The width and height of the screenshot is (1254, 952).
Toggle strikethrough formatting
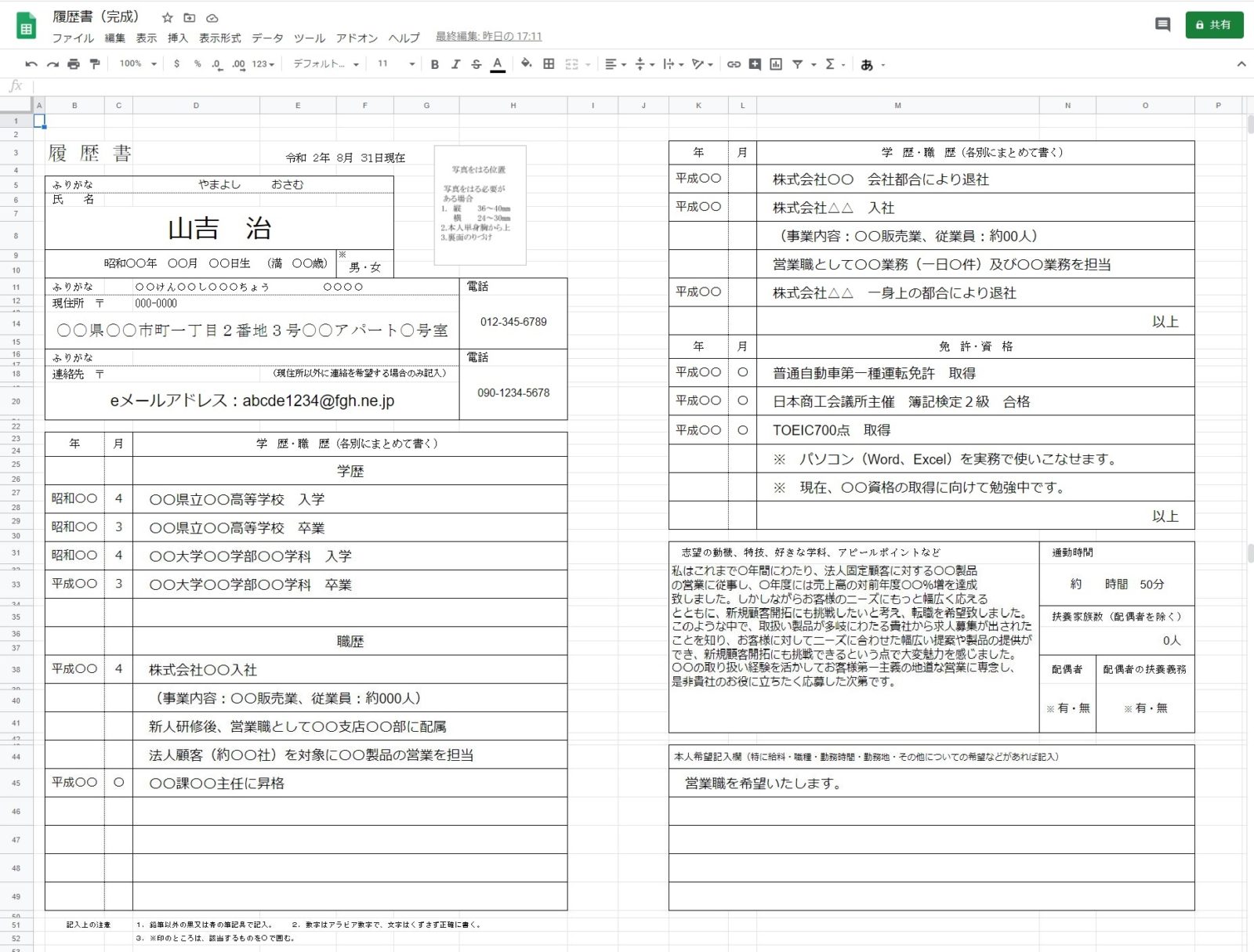pos(476,64)
